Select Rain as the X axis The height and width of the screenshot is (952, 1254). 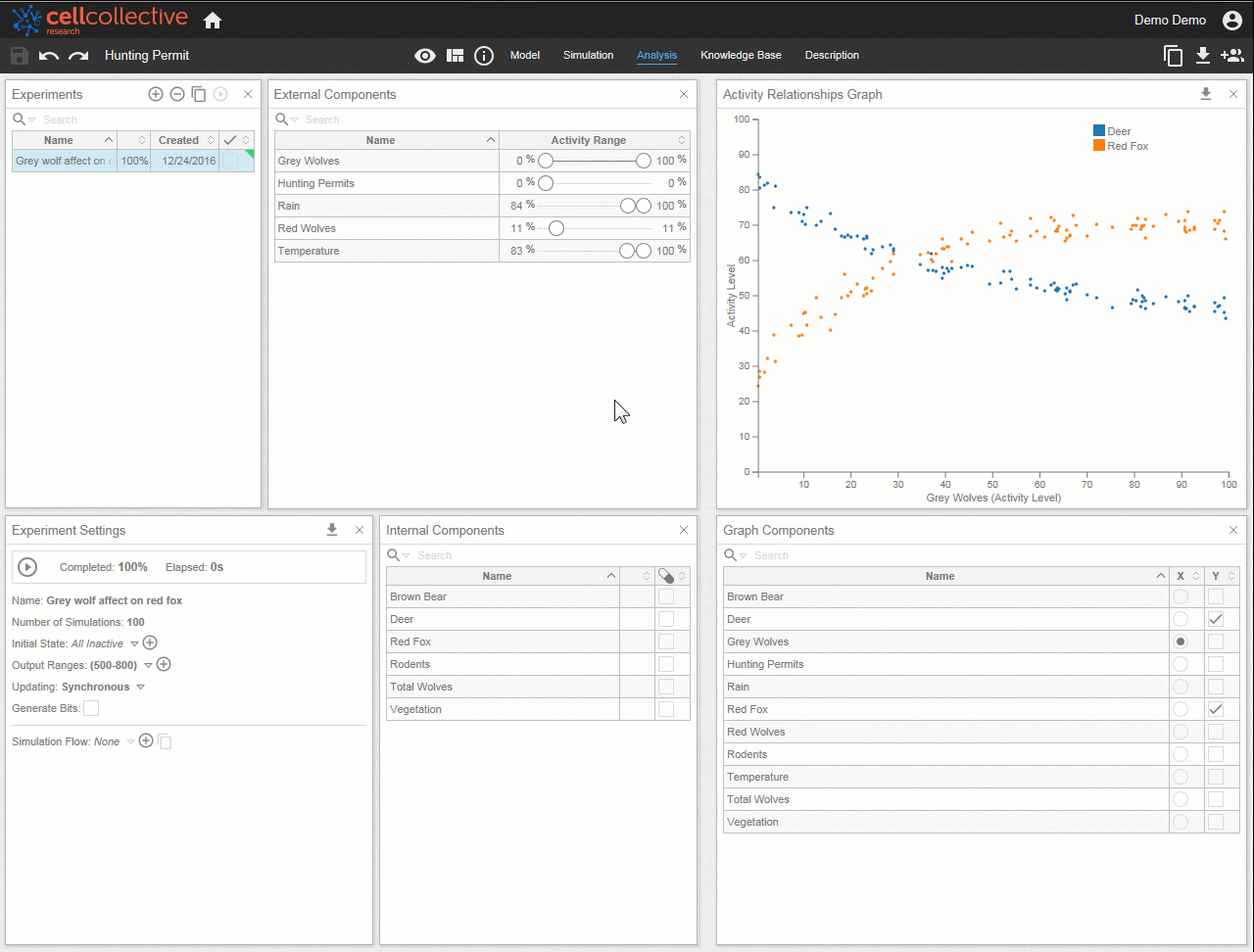(1181, 687)
